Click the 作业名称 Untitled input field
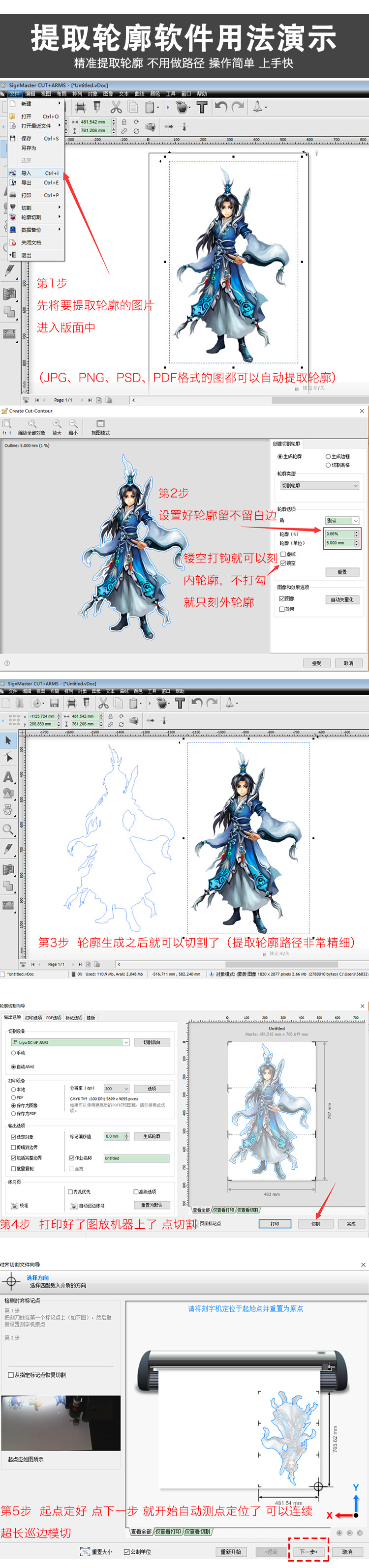The image size is (369, 1568). point(136,1158)
